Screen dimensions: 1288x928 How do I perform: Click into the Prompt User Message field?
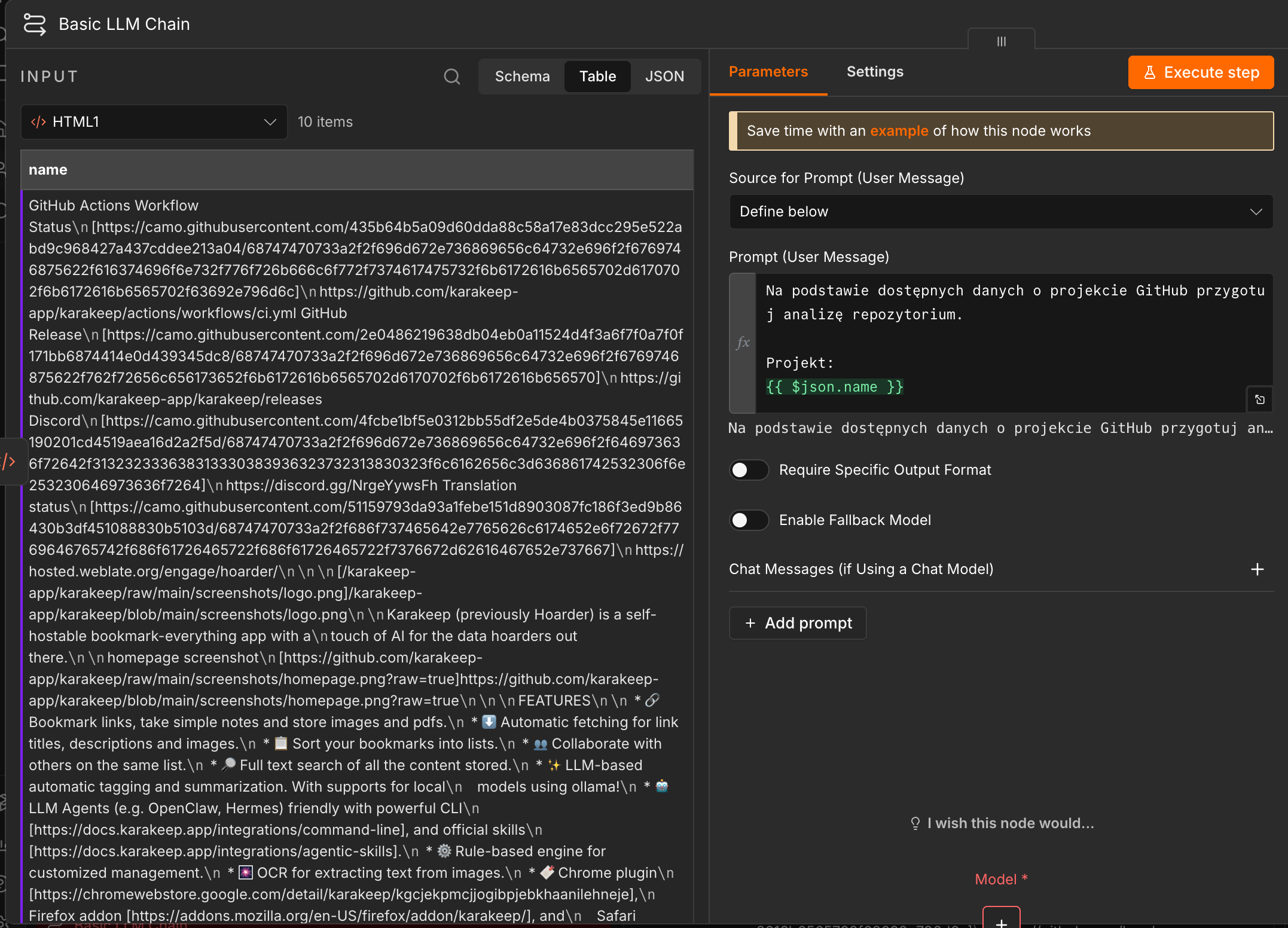coord(1014,343)
